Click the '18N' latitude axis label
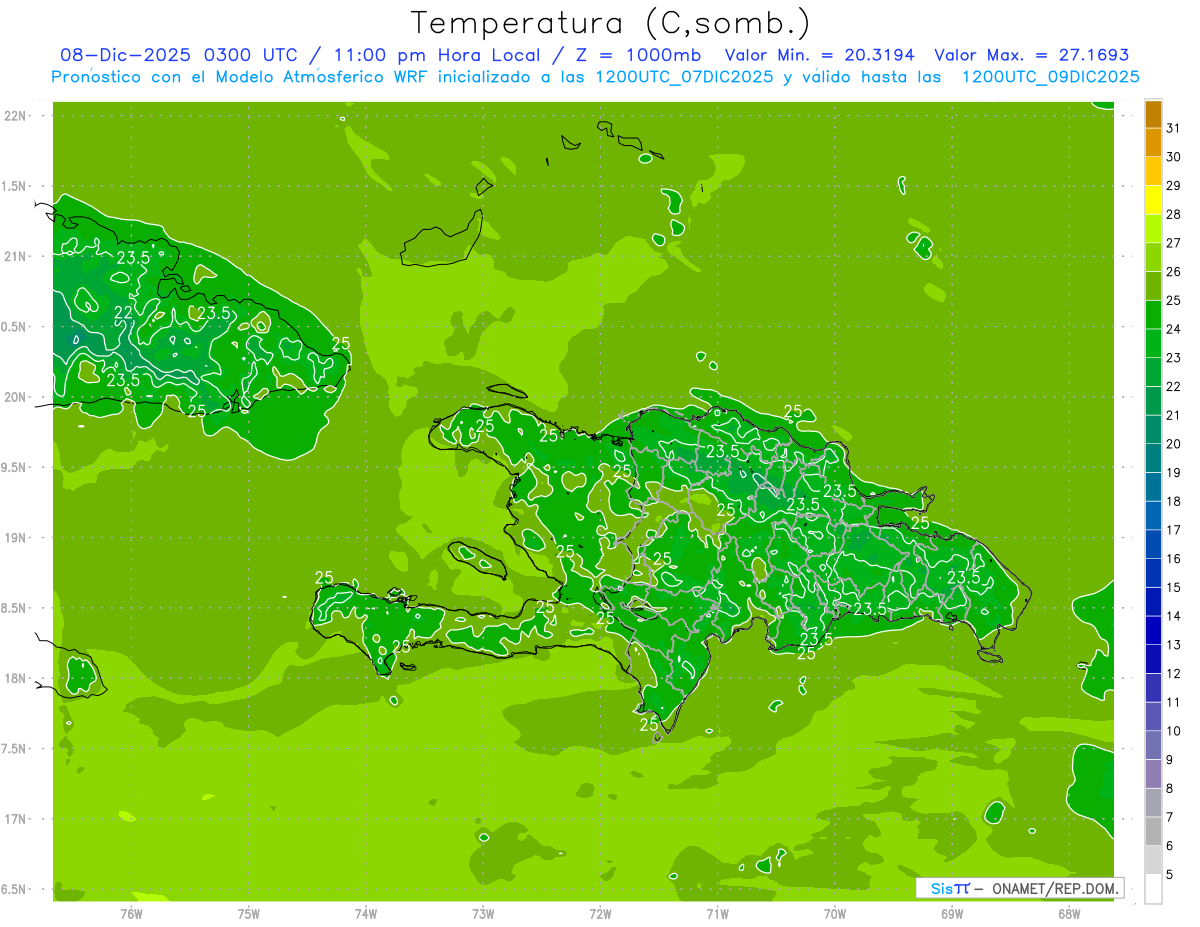 [16, 678]
